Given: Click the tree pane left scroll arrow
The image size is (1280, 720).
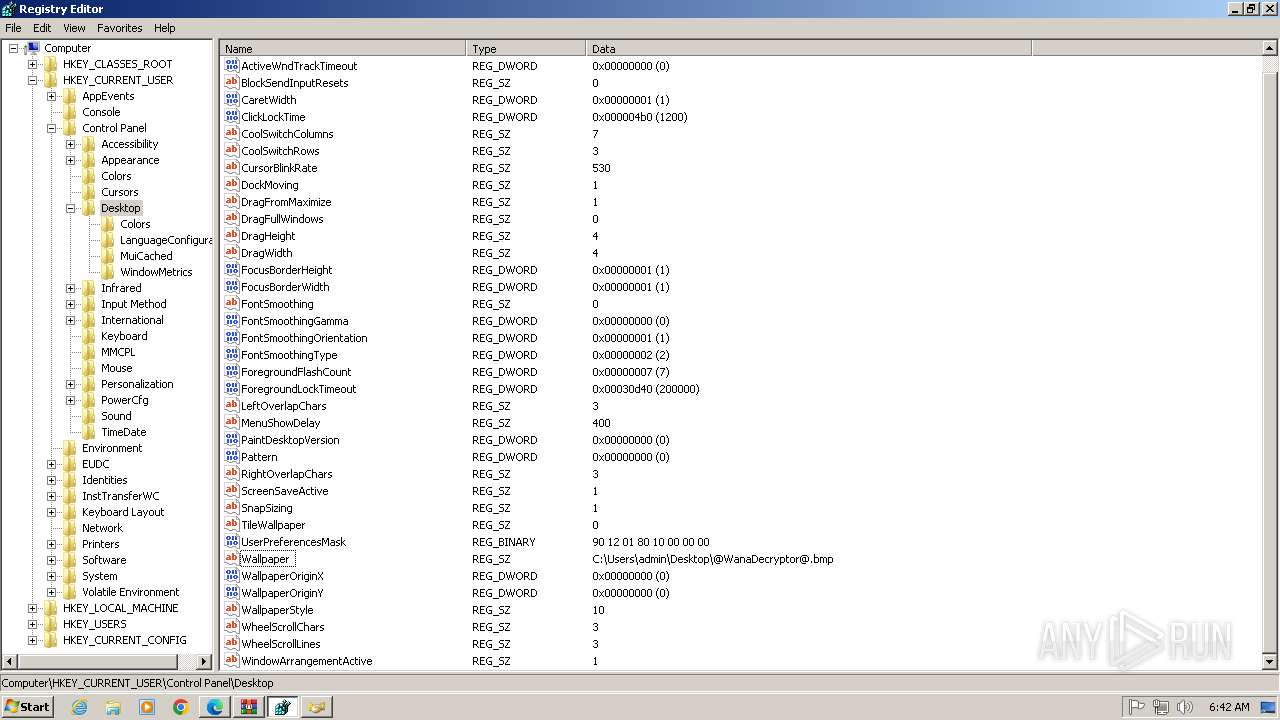Looking at the screenshot, I should 9,661.
